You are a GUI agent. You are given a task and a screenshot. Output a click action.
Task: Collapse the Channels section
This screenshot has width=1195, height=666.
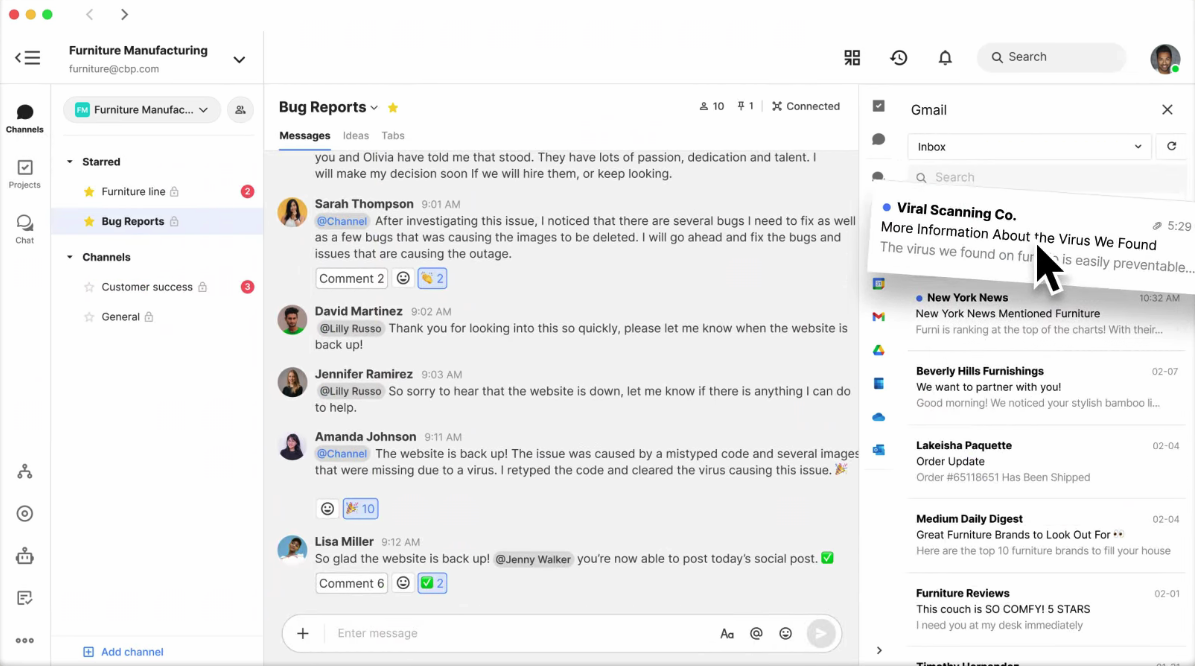click(69, 257)
